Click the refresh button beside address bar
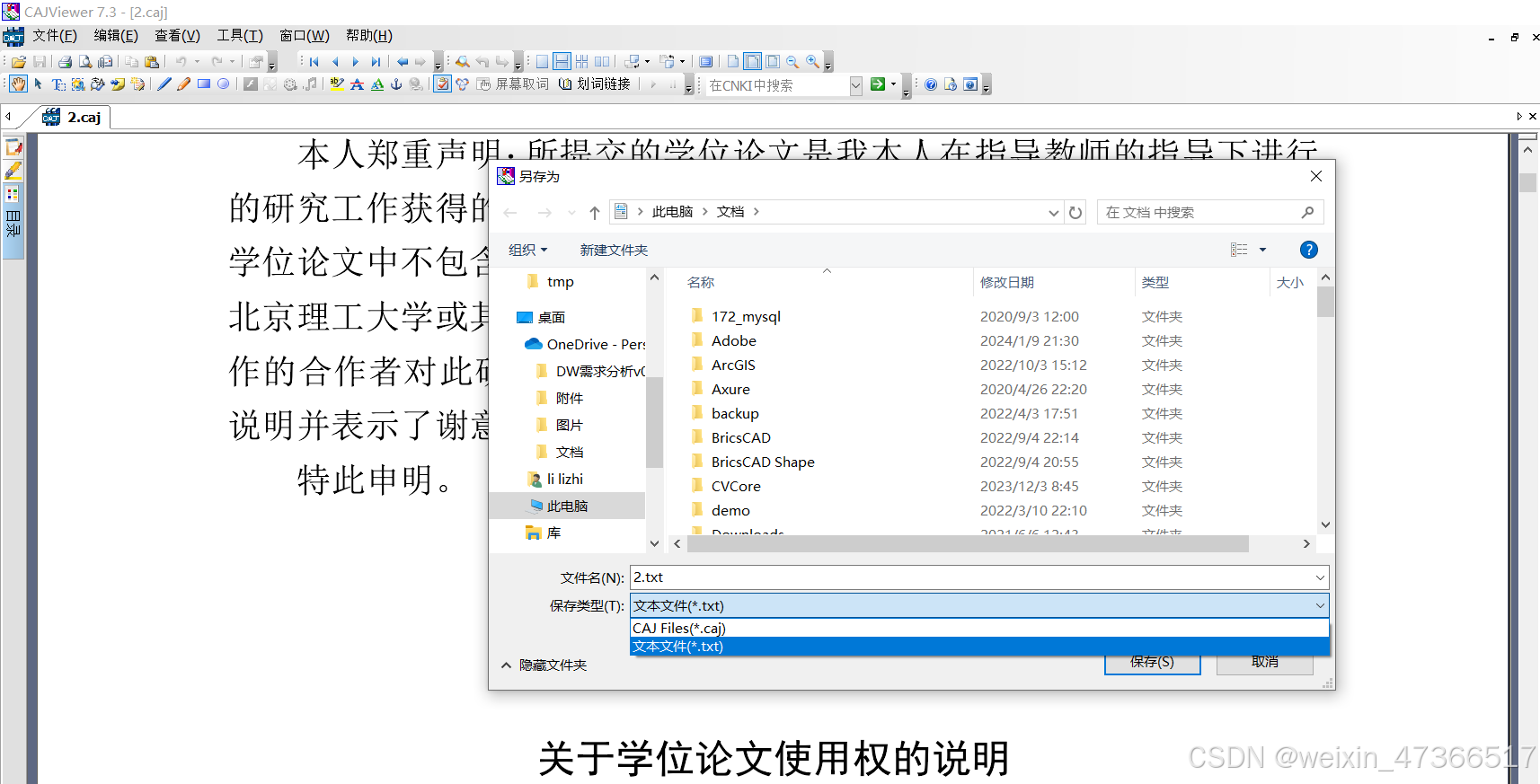1540x784 pixels. [1075, 213]
